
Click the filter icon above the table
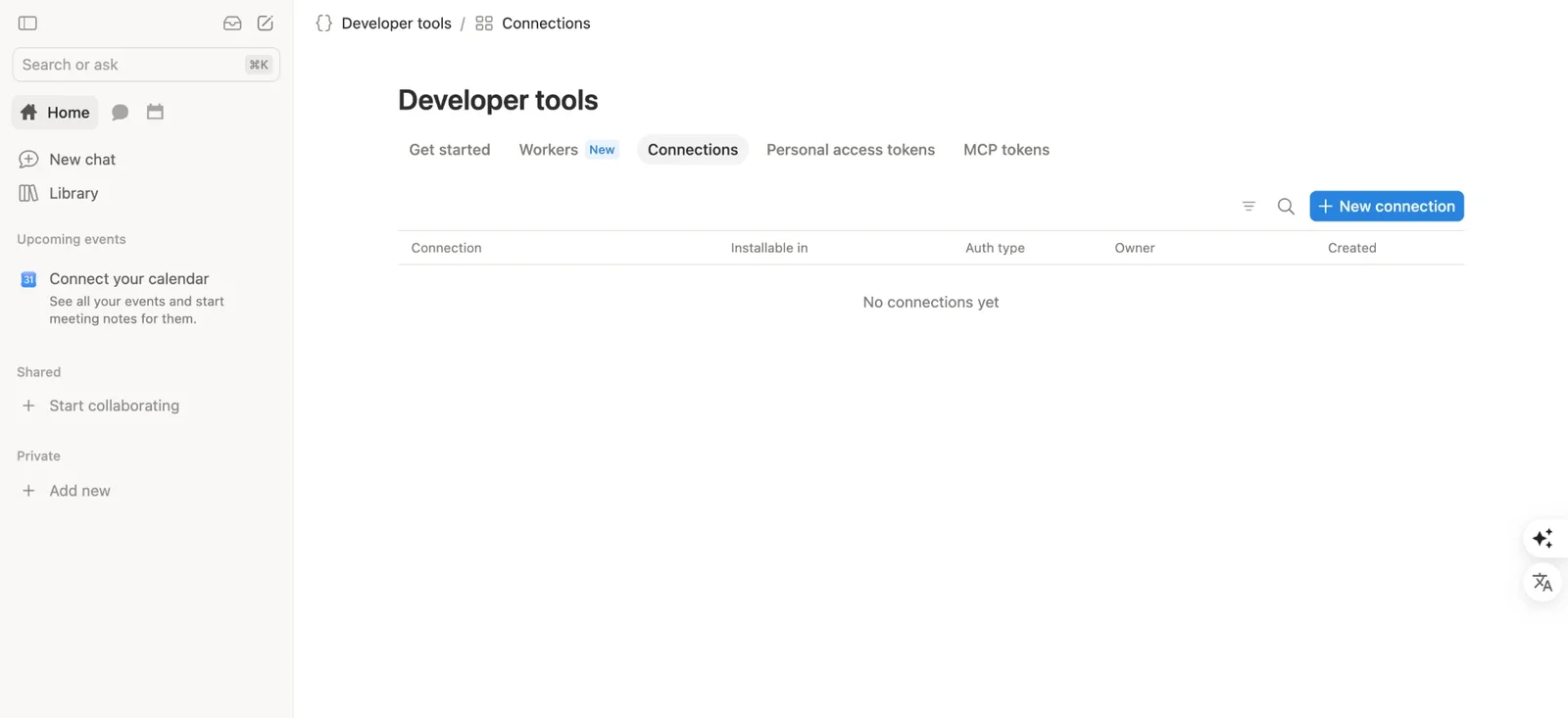coord(1249,206)
